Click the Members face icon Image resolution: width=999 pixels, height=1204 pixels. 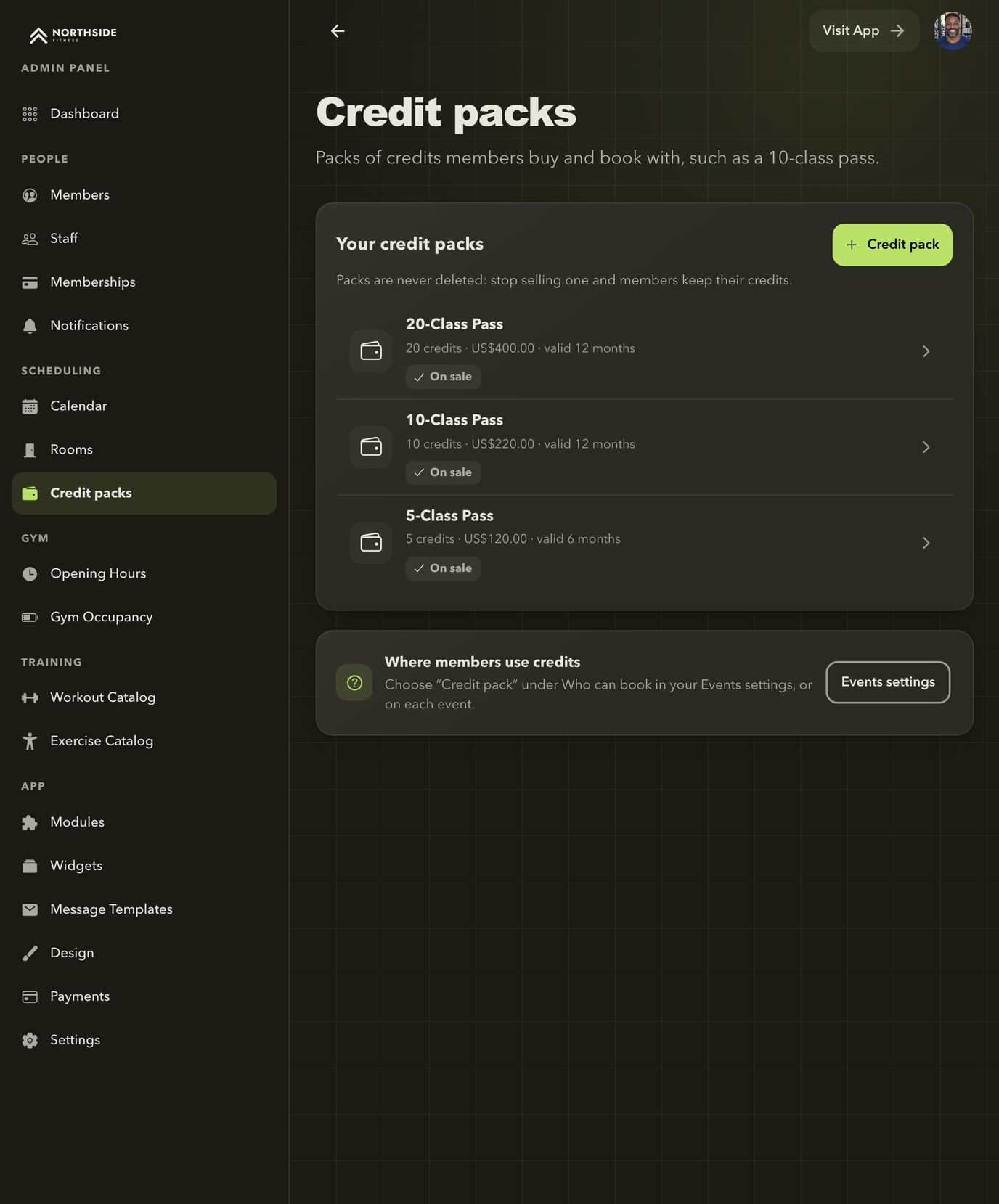click(x=30, y=195)
